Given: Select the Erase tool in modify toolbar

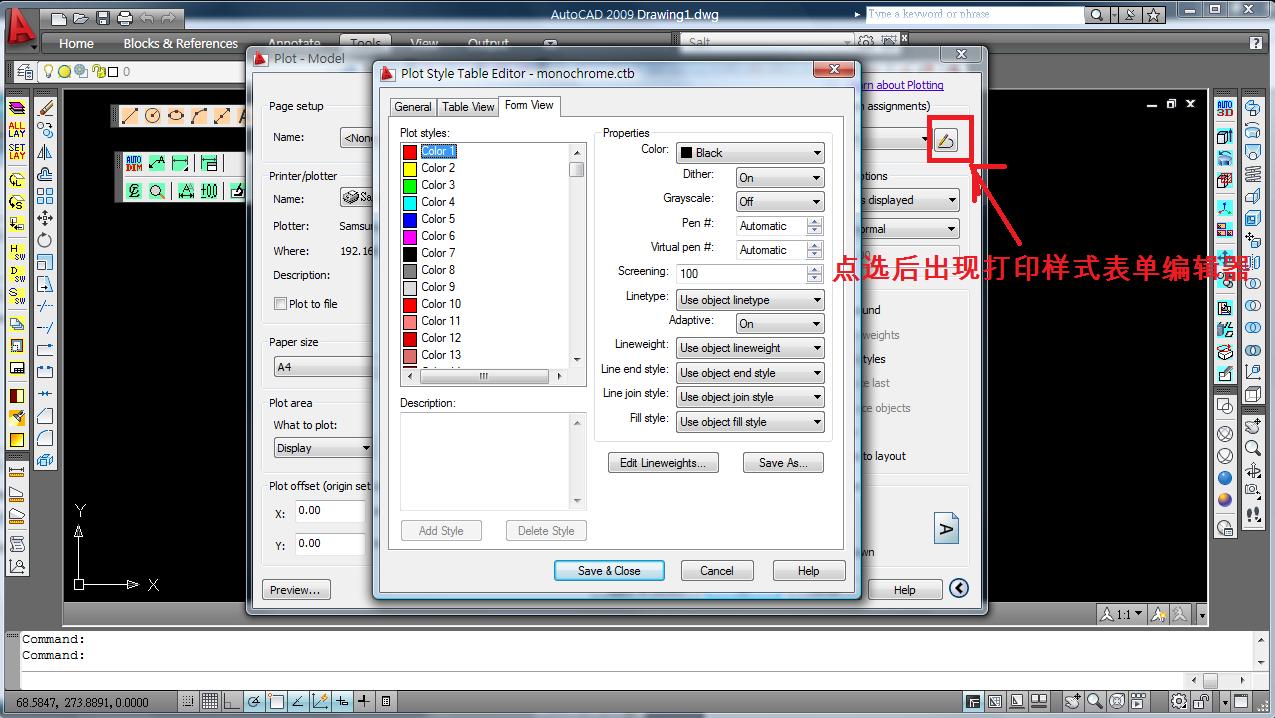Looking at the screenshot, I should [45, 107].
